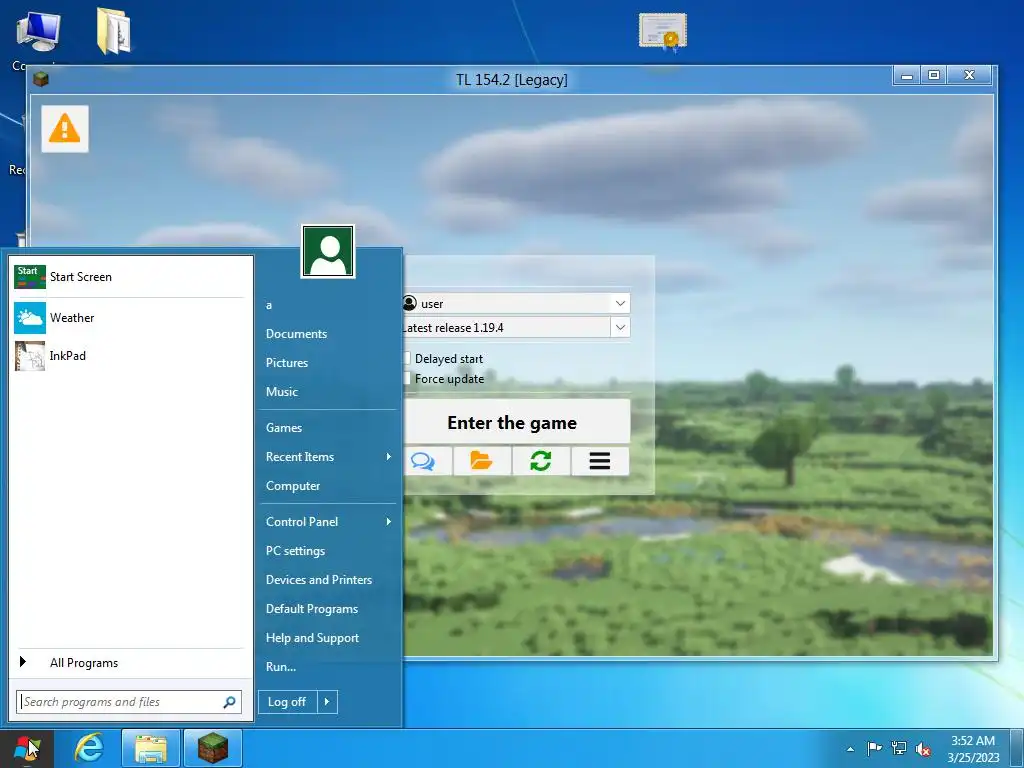Open File Explorer from the taskbar
This screenshot has height=768, width=1024.
150,748
